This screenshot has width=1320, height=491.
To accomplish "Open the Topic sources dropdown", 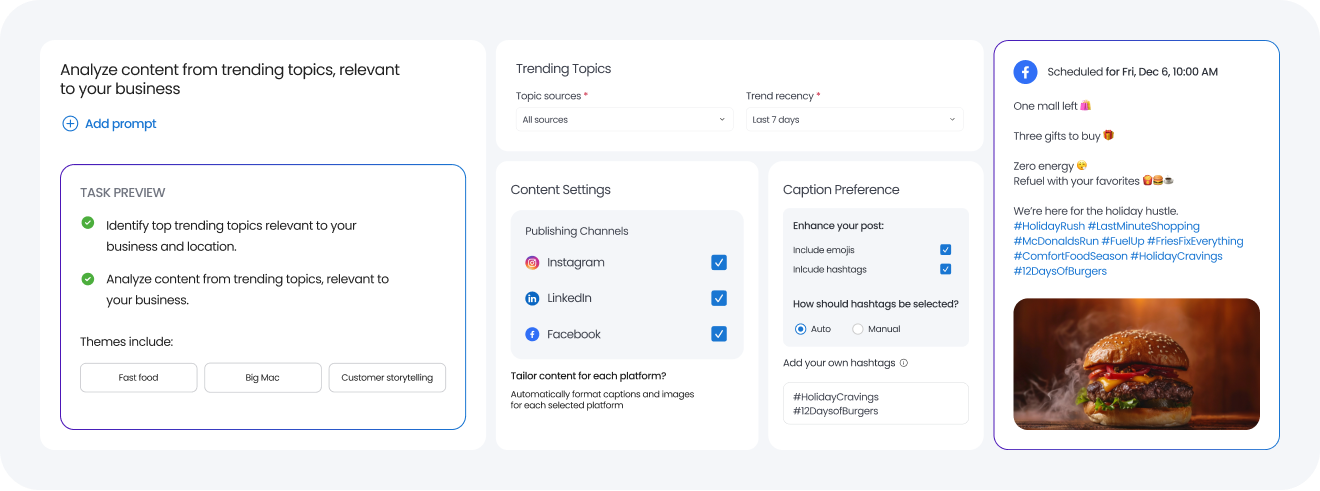I will 623,119.
